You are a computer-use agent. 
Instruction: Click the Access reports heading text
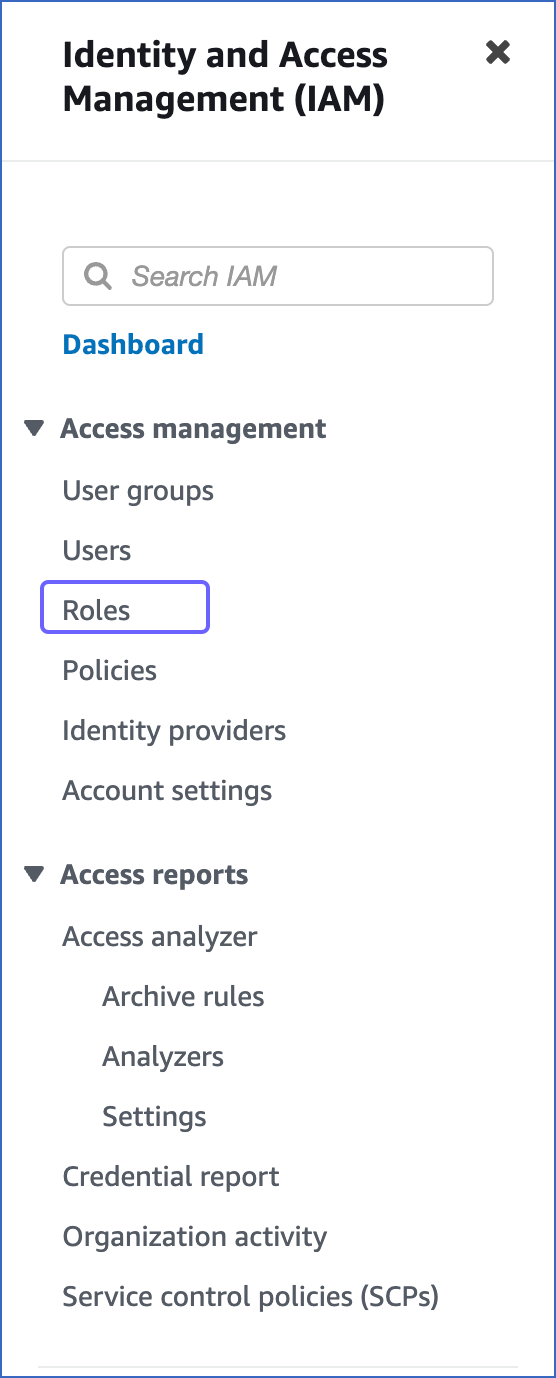click(155, 875)
